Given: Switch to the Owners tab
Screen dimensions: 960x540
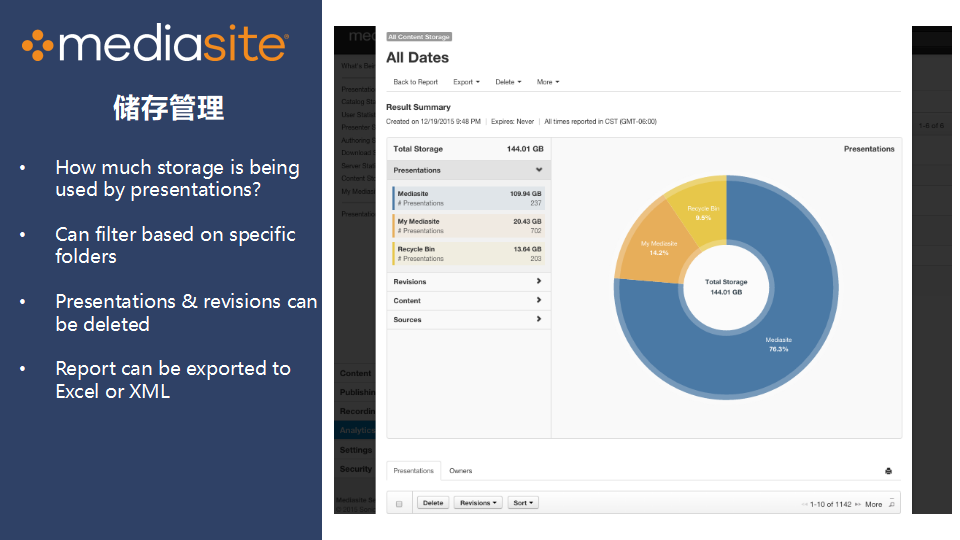Looking at the screenshot, I should pyautogui.click(x=460, y=471).
